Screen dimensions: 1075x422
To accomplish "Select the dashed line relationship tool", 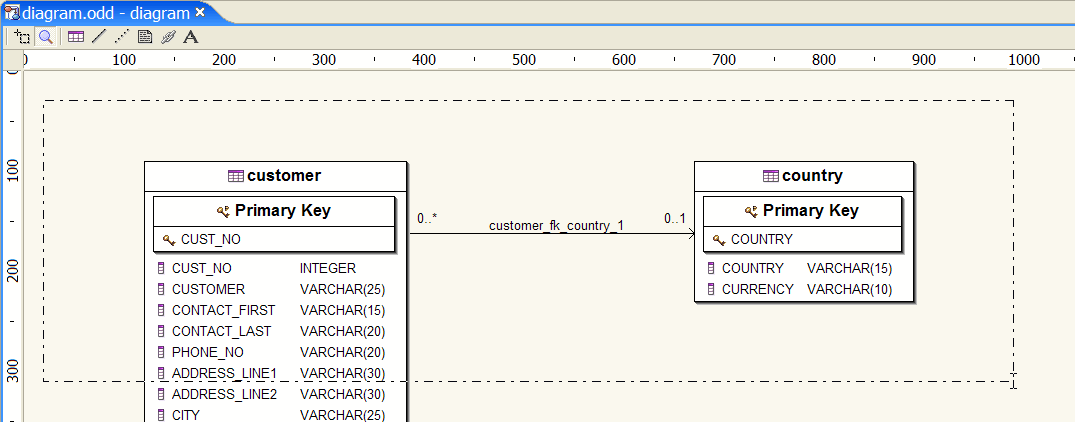I will pyautogui.click(x=121, y=37).
